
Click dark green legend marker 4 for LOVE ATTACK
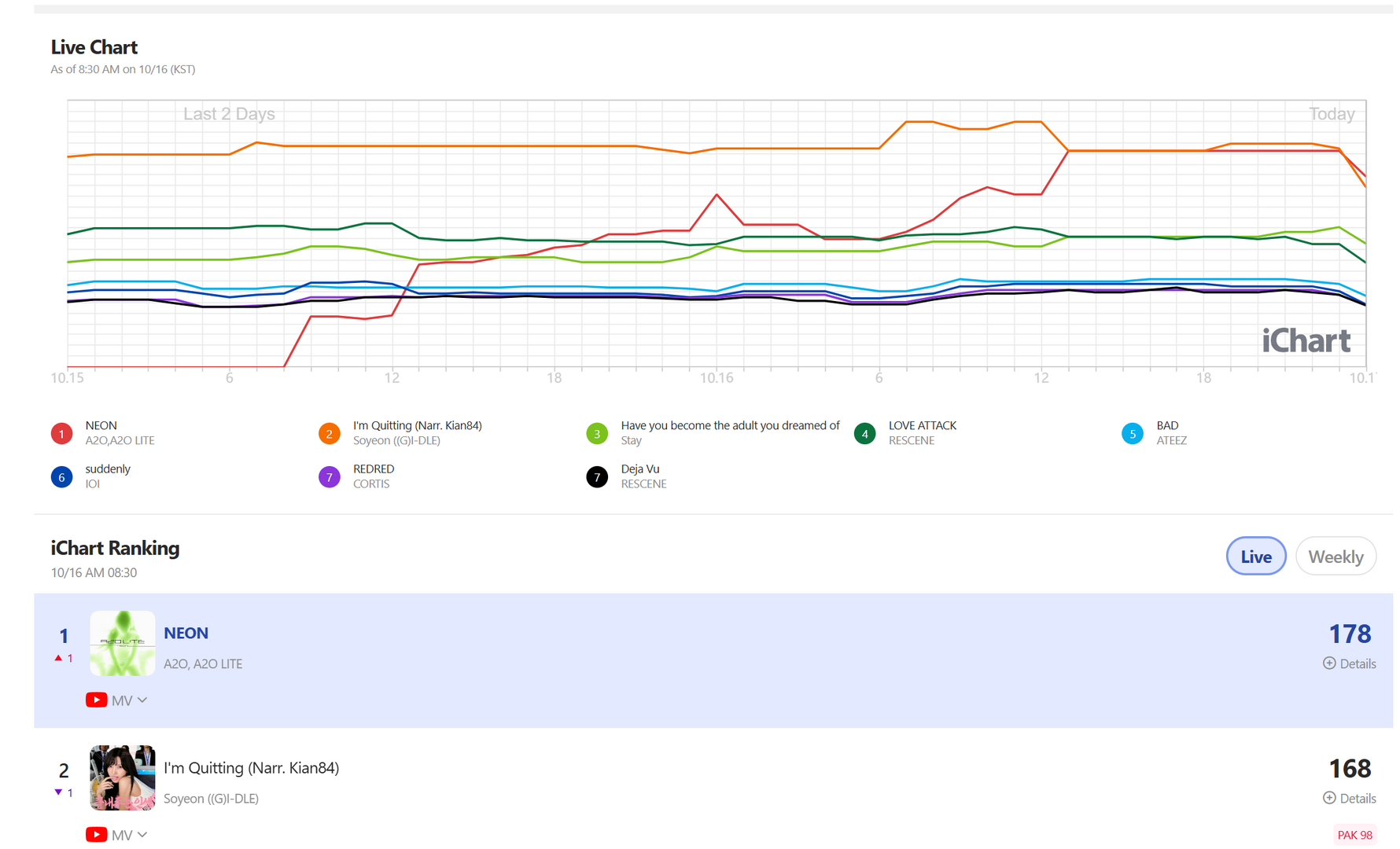865,433
